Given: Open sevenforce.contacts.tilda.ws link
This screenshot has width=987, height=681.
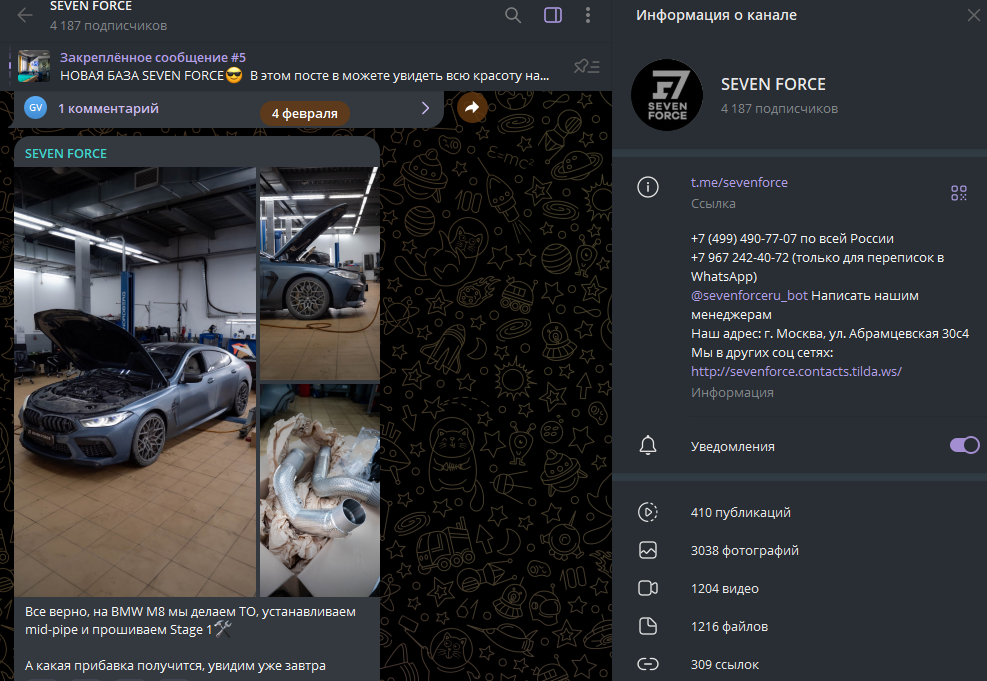Looking at the screenshot, I should click(796, 371).
